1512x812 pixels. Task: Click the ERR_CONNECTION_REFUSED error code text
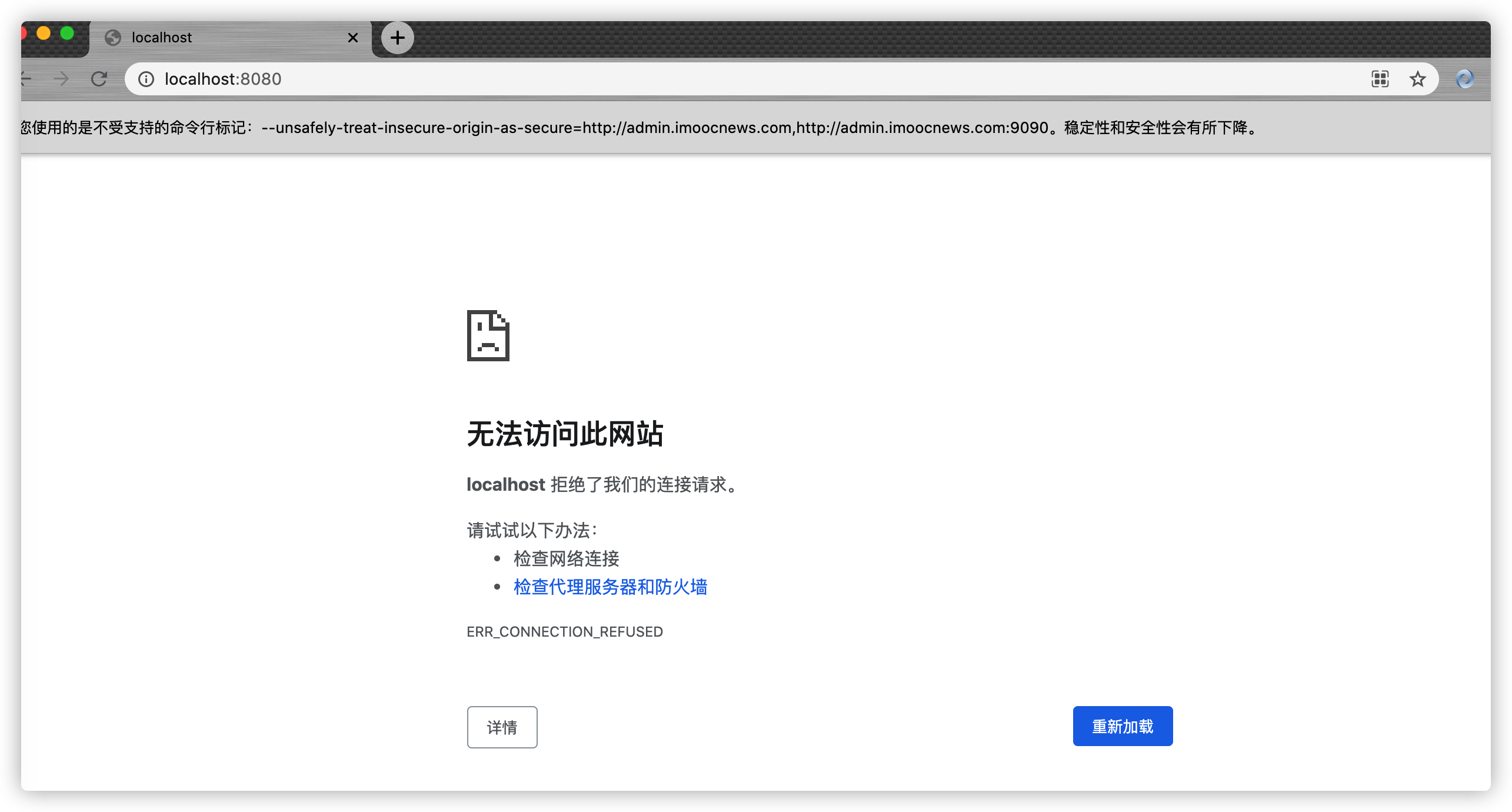click(x=564, y=631)
